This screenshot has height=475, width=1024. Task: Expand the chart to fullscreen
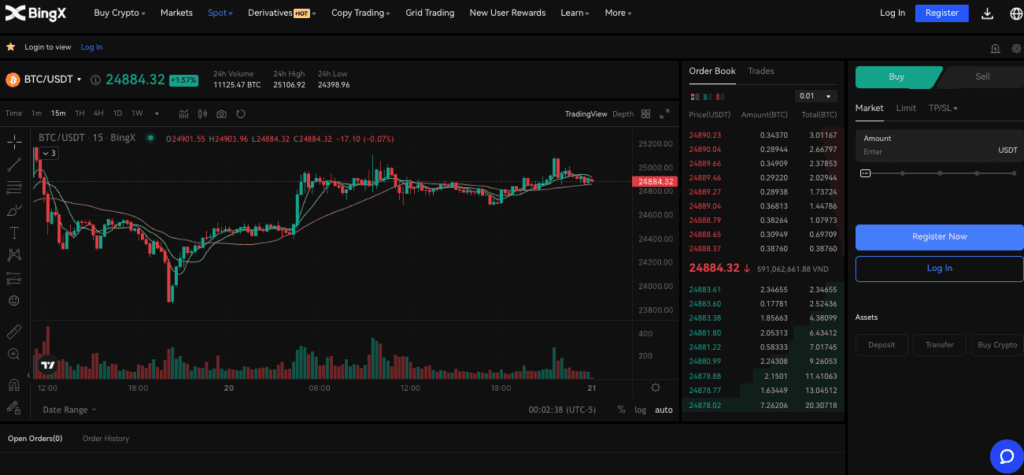665,114
